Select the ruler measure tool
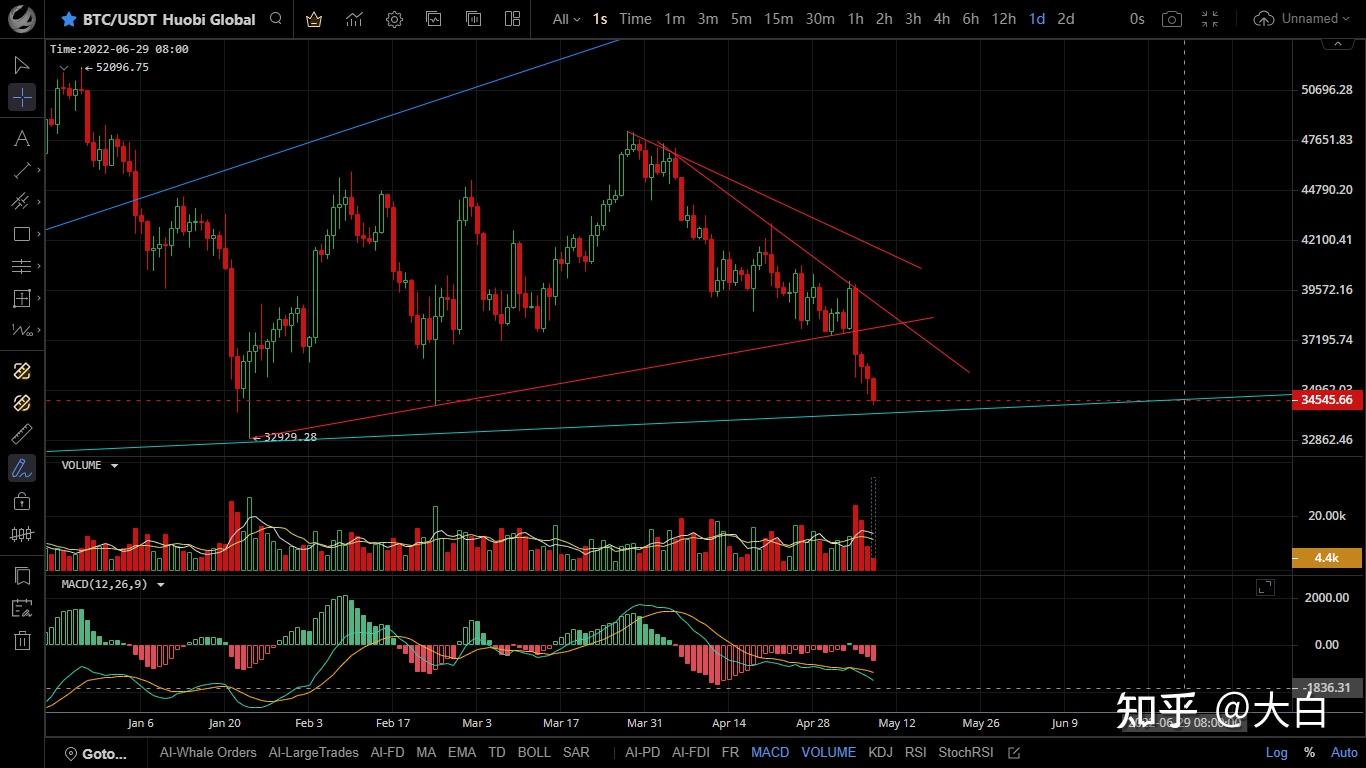 [x=21, y=435]
